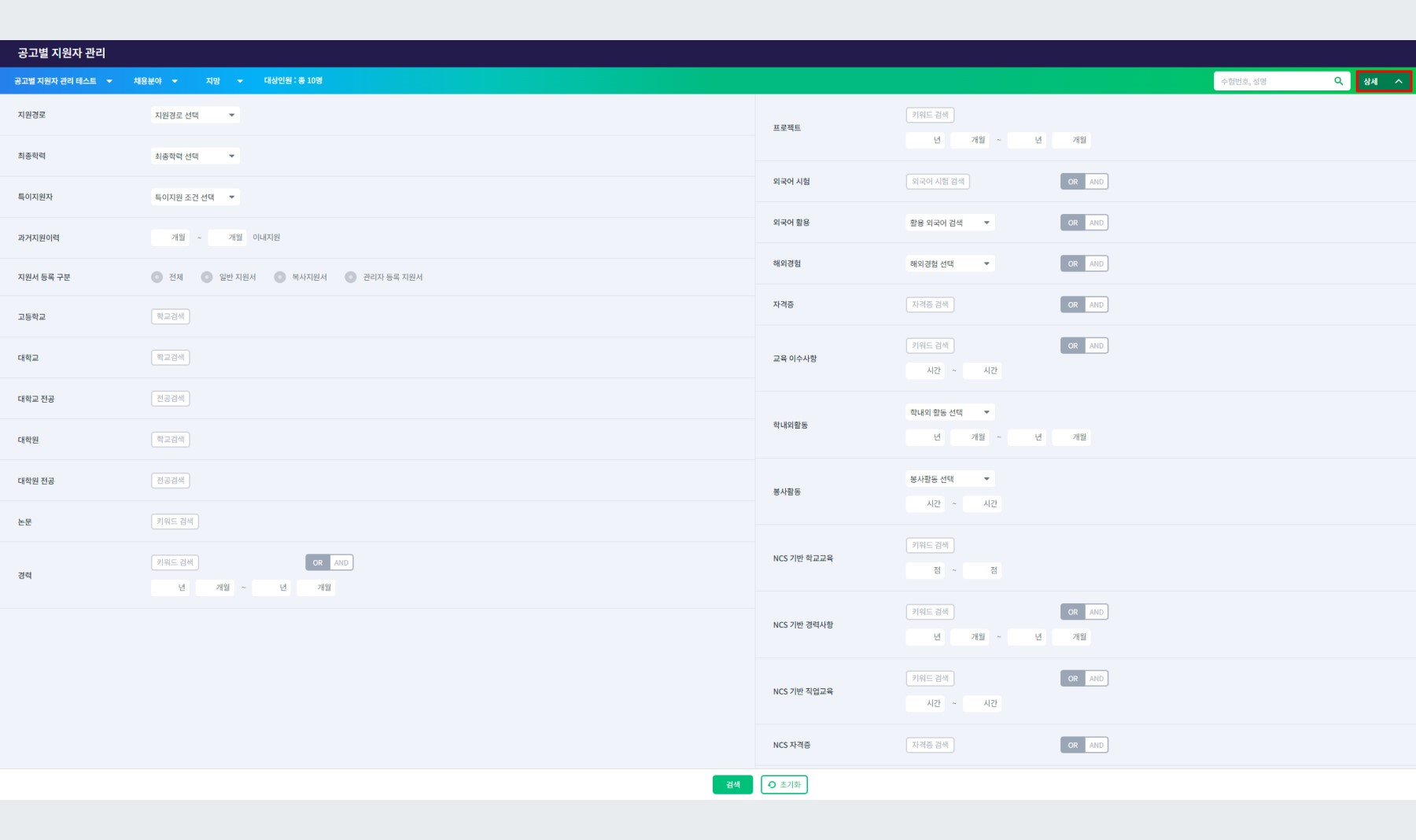Click 키워드 검색 for NCS 기반 직업교육
The height and width of the screenshot is (840, 1416).
[930, 678]
